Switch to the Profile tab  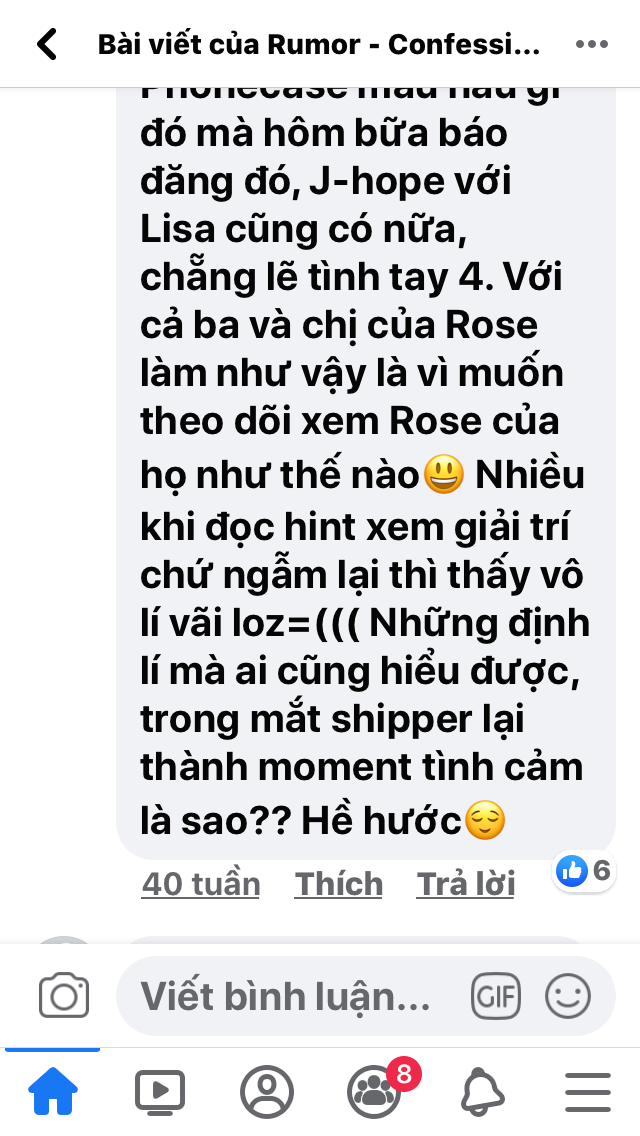click(267, 1091)
